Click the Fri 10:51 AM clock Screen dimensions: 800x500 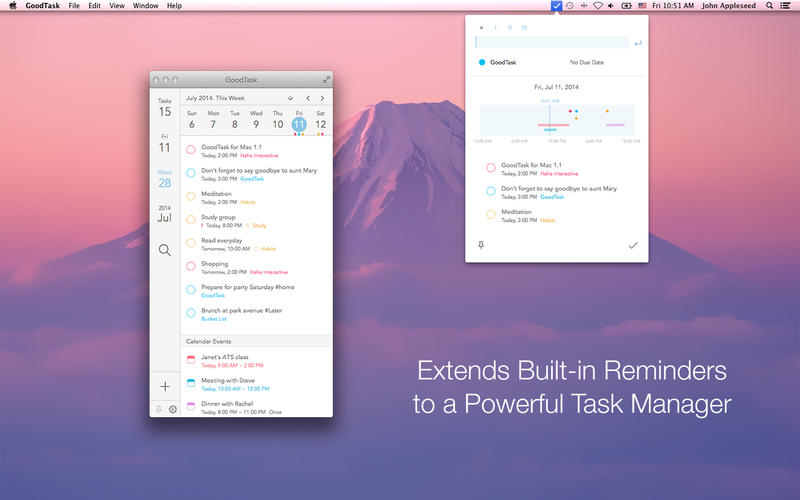point(673,6)
